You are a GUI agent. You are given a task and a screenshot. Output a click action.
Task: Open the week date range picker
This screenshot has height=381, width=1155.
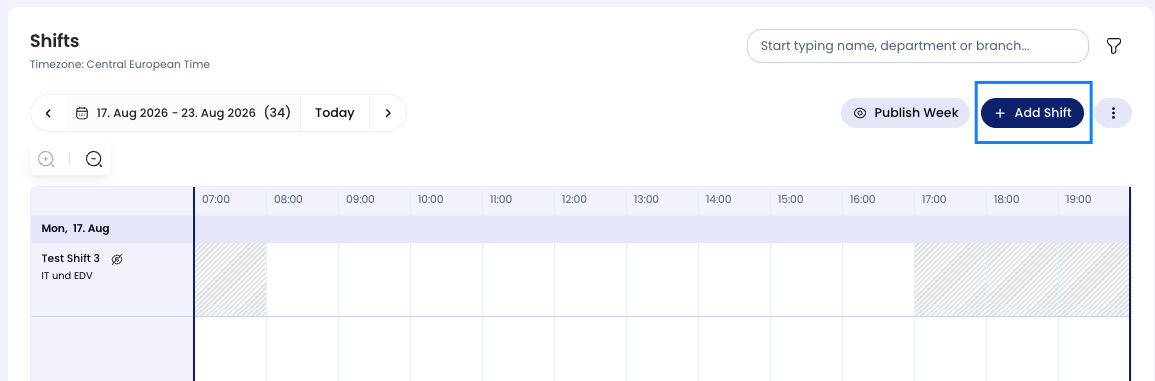(x=183, y=113)
